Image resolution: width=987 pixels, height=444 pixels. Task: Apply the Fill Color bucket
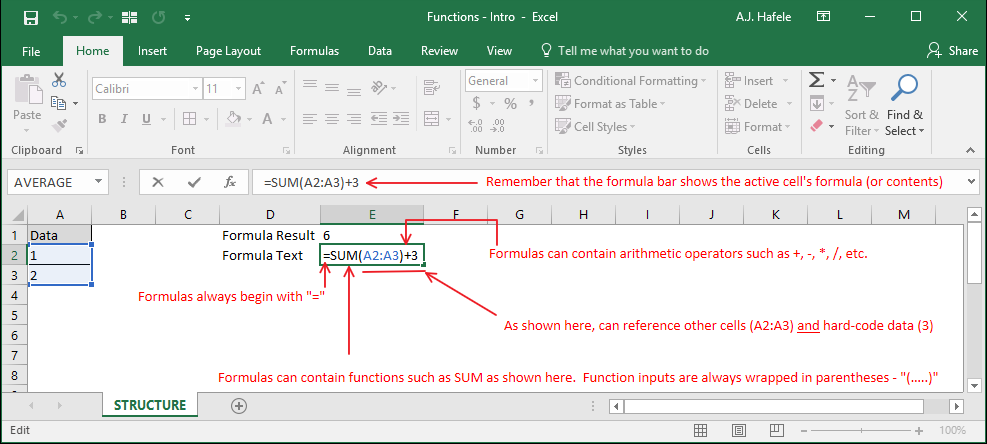tap(234, 118)
